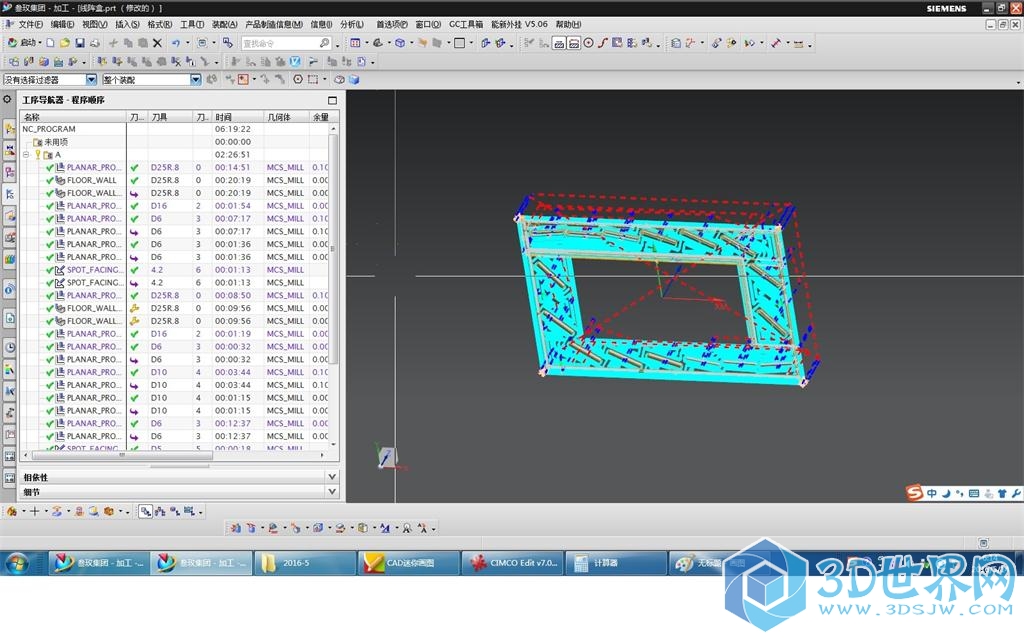Switch navigator to Geometry view icon
Screen dimensions: 1024x640
coord(175,511)
